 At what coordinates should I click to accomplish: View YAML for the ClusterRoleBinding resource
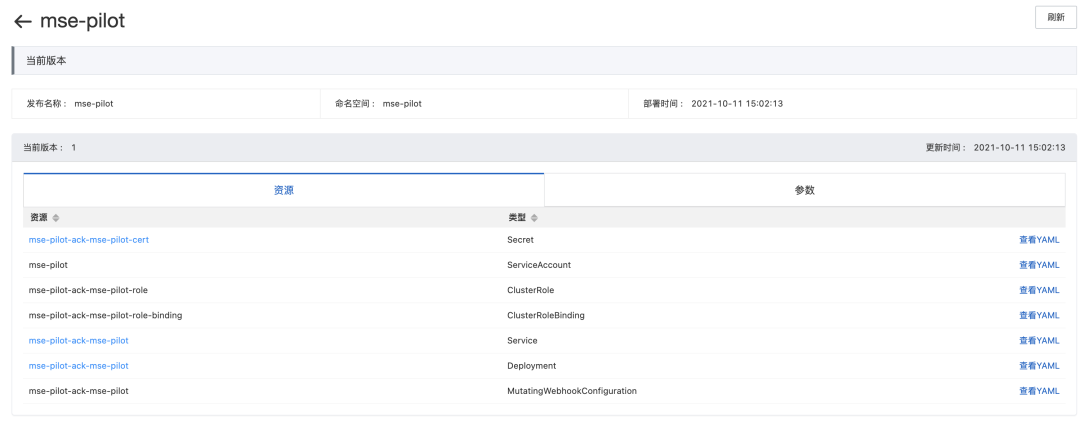[x=1038, y=315]
